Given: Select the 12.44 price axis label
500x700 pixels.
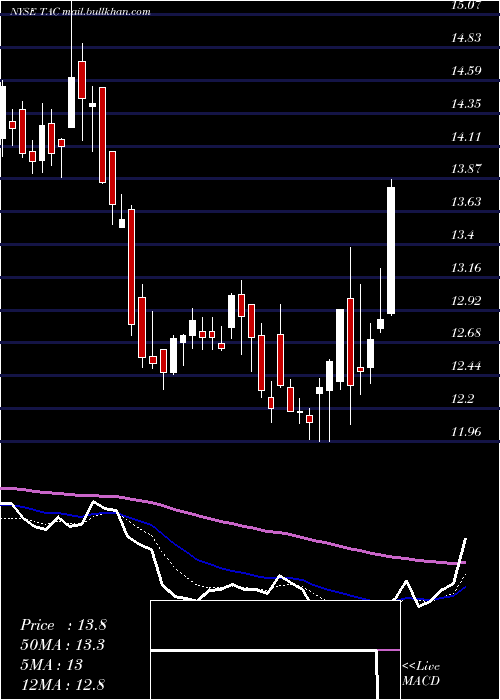Looking at the screenshot, I should click(466, 366).
